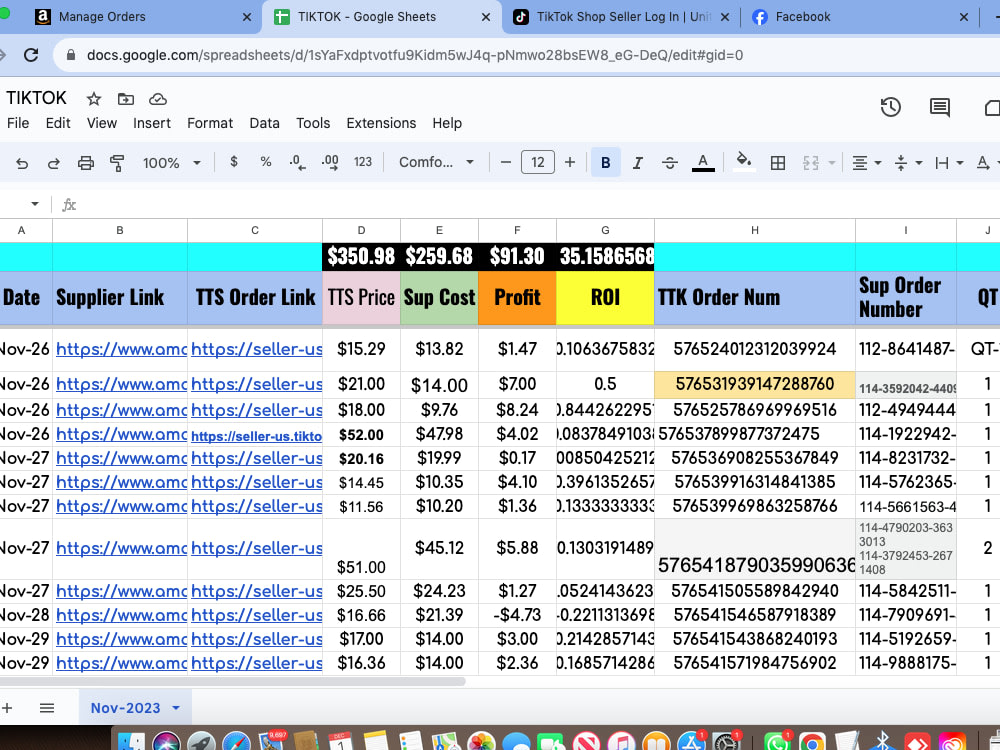Switch to Facebook browser tab
The width and height of the screenshot is (1000, 750).
click(858, 17)
